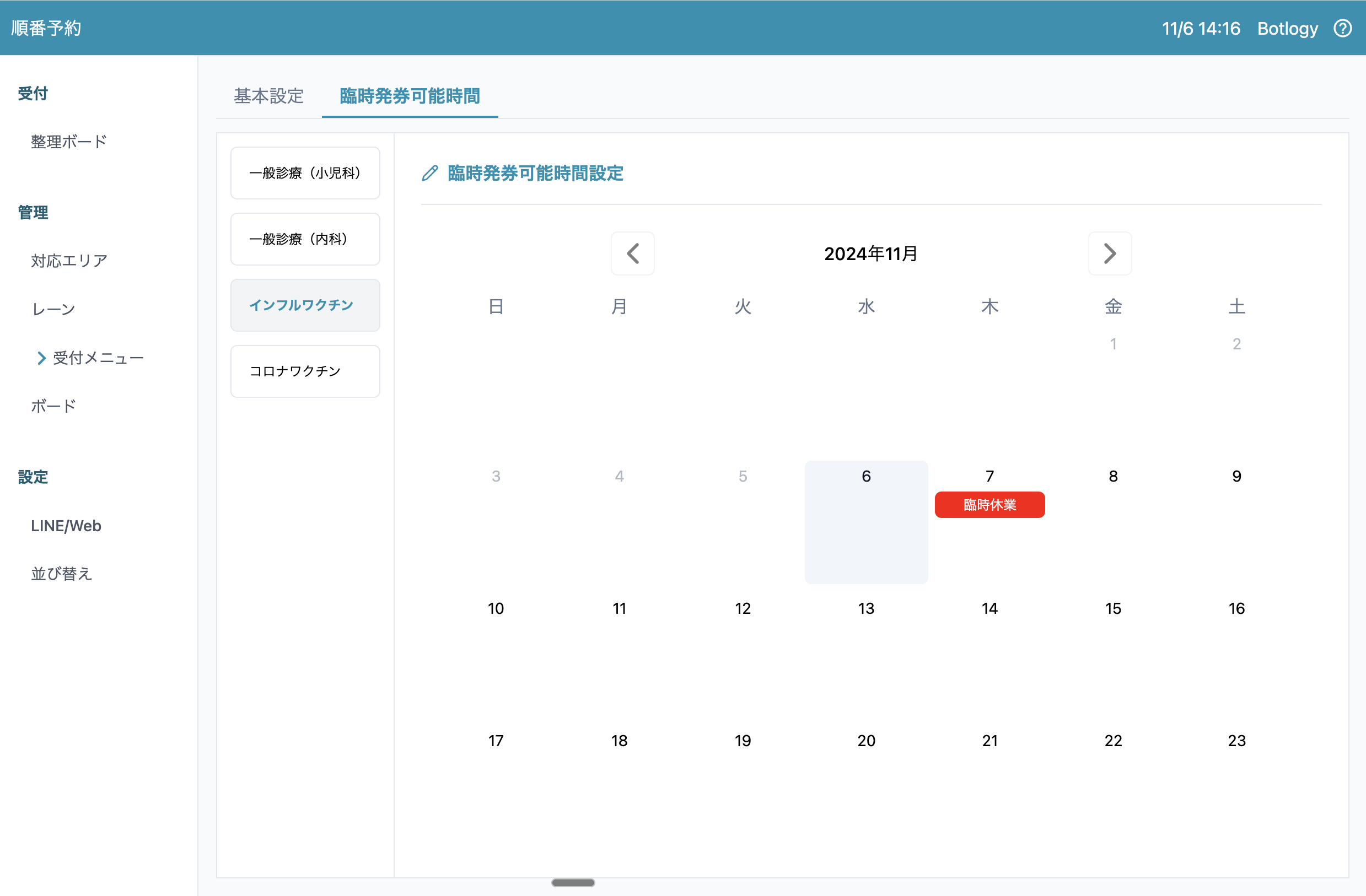Choose the コロナワクチン menu card

pyautogui.click(x=305, y=371)
